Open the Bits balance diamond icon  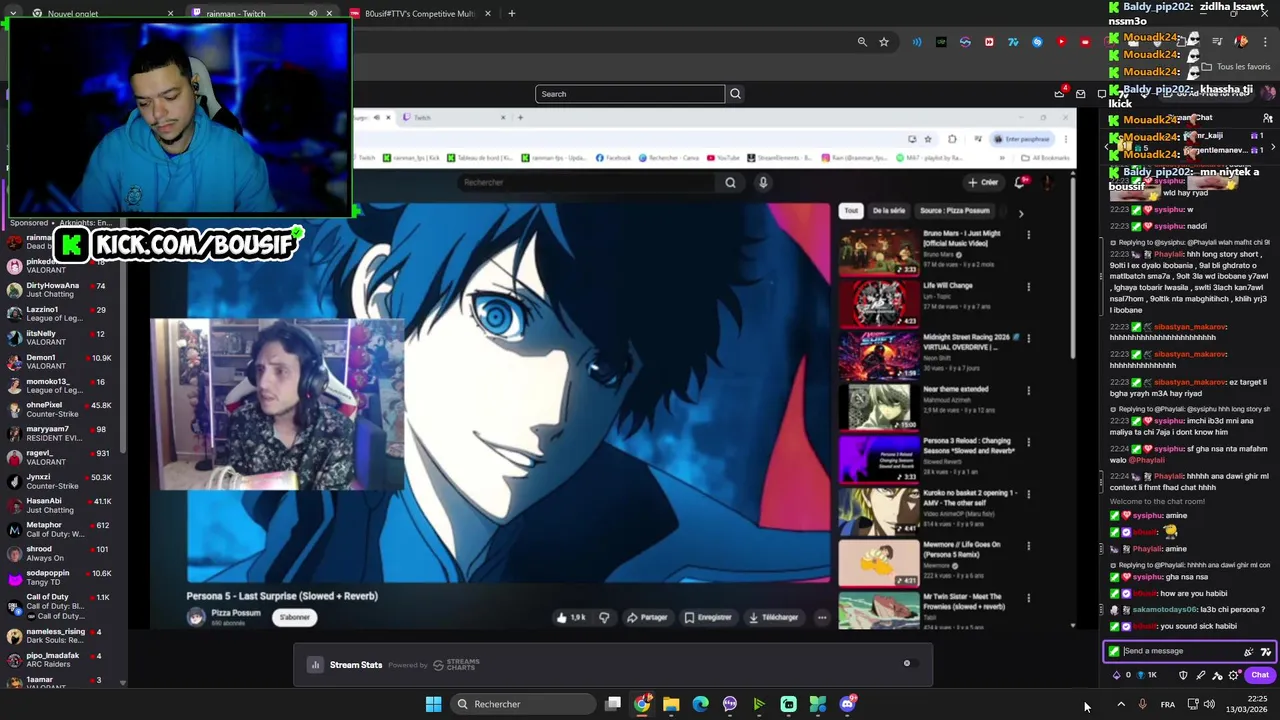[1116, 675]
